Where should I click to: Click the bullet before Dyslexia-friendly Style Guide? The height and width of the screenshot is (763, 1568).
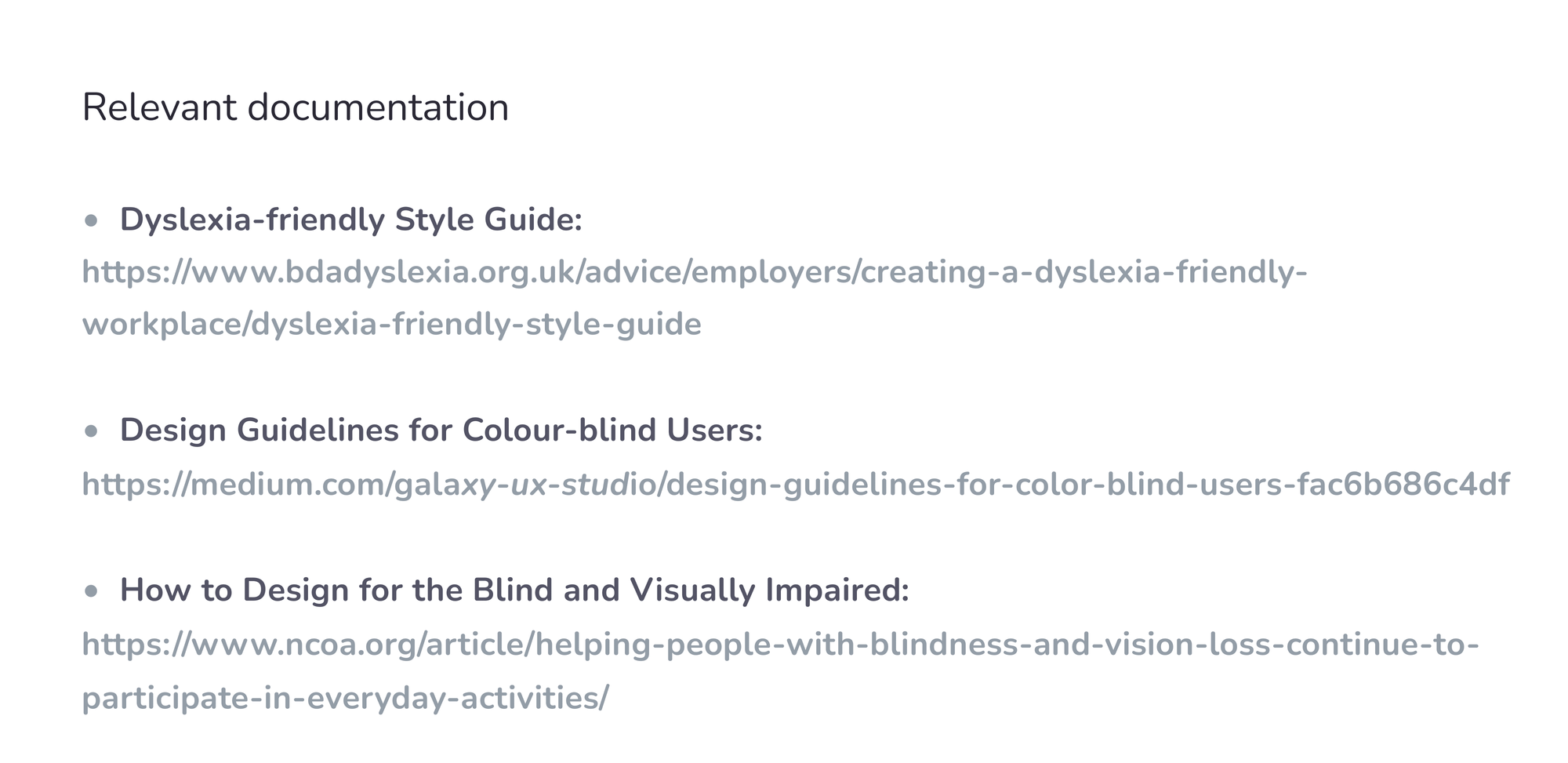(91, 220)
